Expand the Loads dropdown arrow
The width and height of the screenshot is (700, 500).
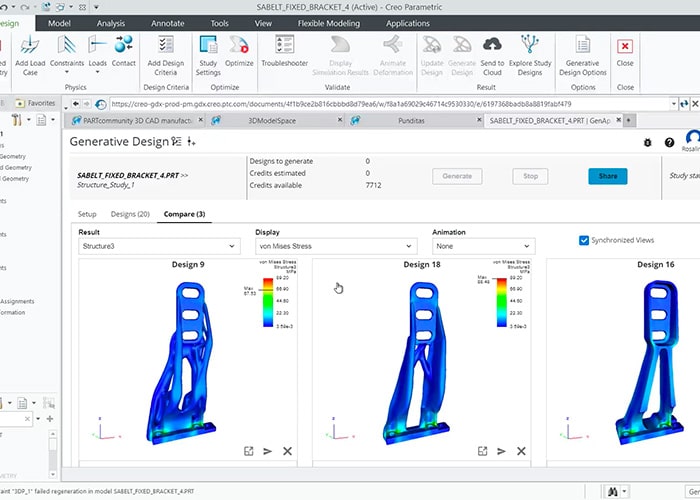(97, 72)
